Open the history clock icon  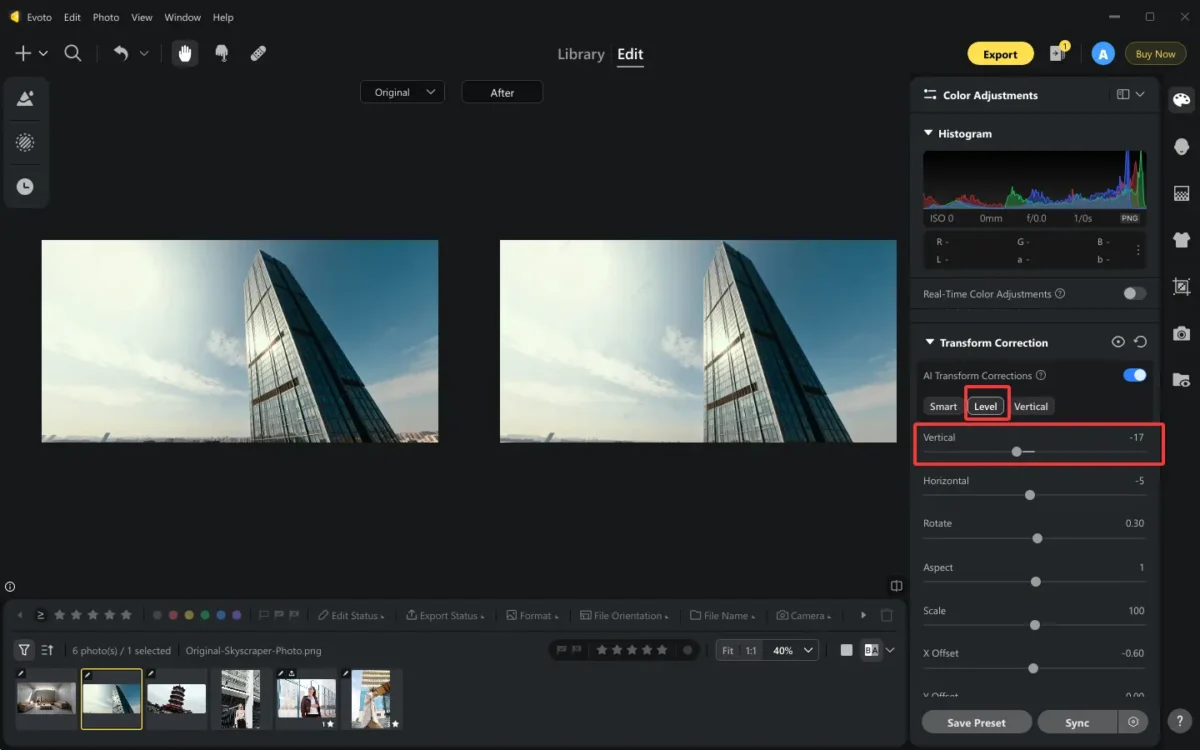tap(25, 186)
